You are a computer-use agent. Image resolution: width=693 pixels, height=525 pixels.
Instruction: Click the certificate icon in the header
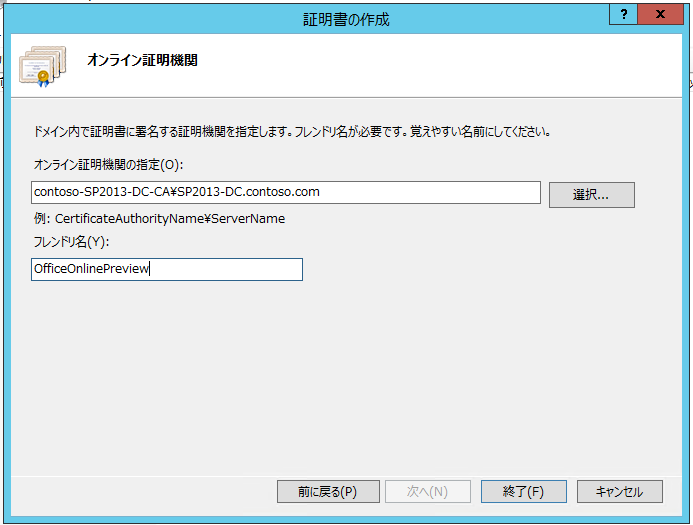click(43, 65)
